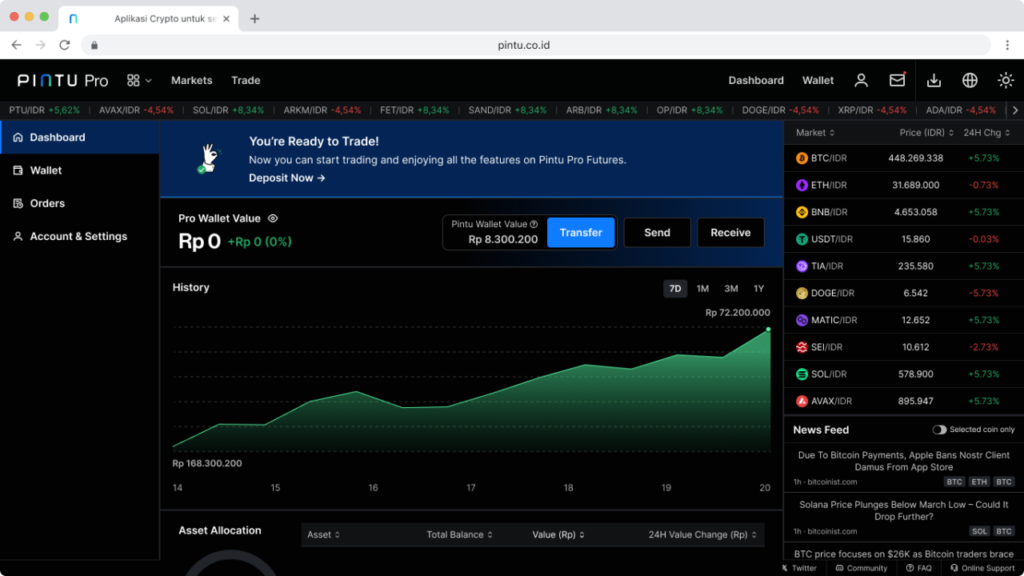Select 1M history range

(x=703, y=289)
